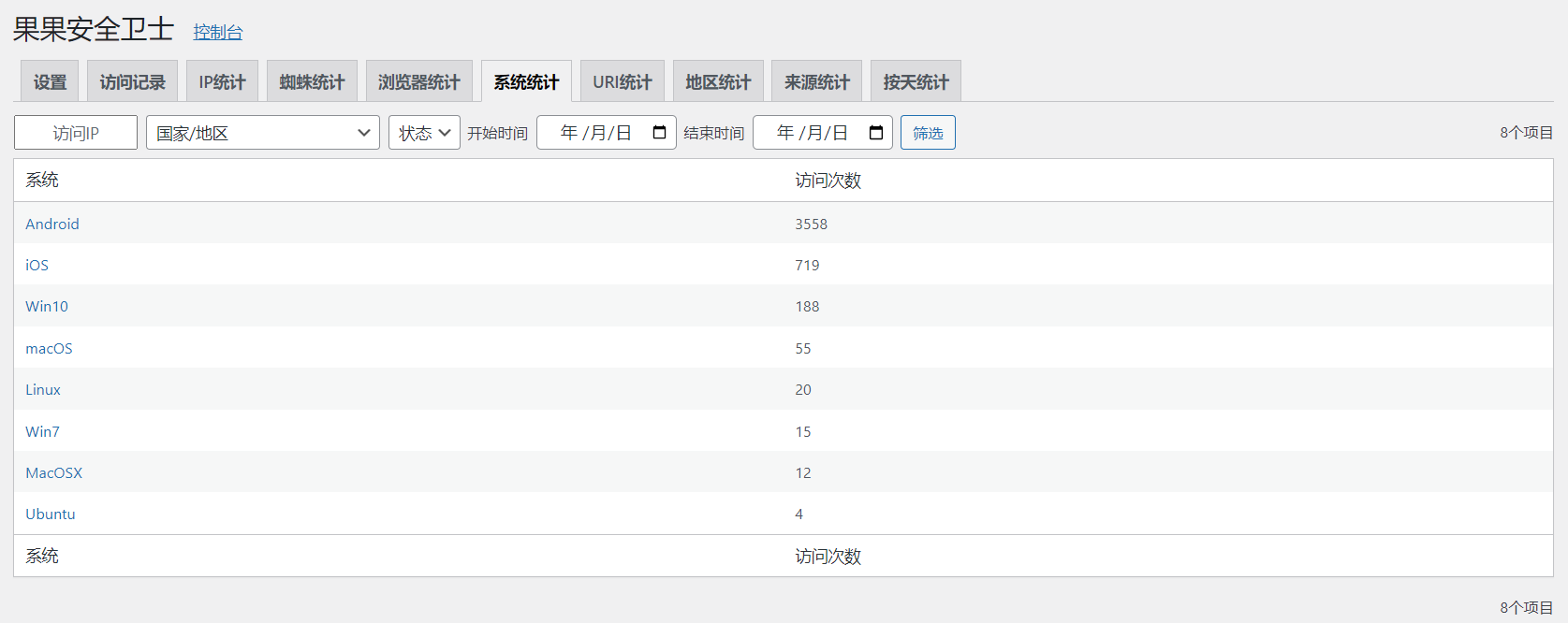
Task: Click the bottom 系统 footer header
Action: [42, 556]
